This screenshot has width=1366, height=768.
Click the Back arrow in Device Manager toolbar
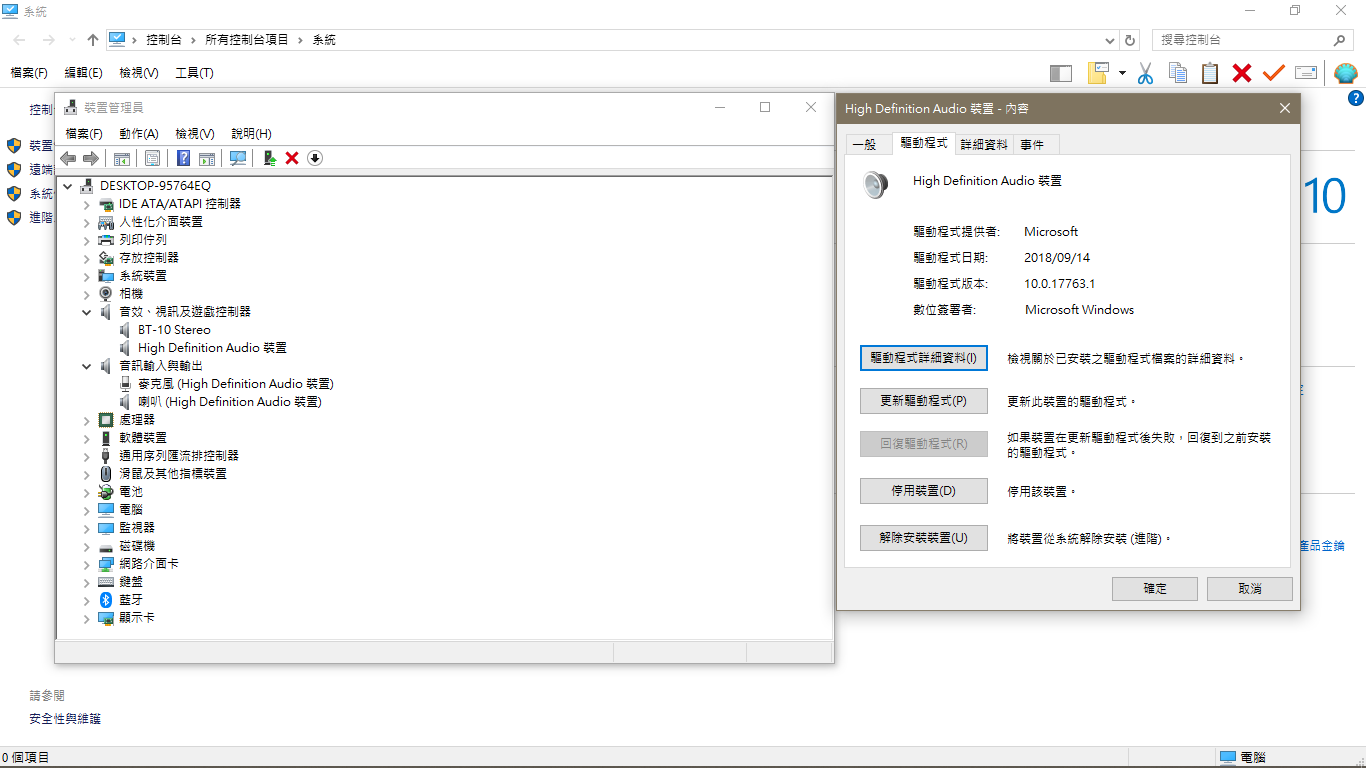(68, 158)
